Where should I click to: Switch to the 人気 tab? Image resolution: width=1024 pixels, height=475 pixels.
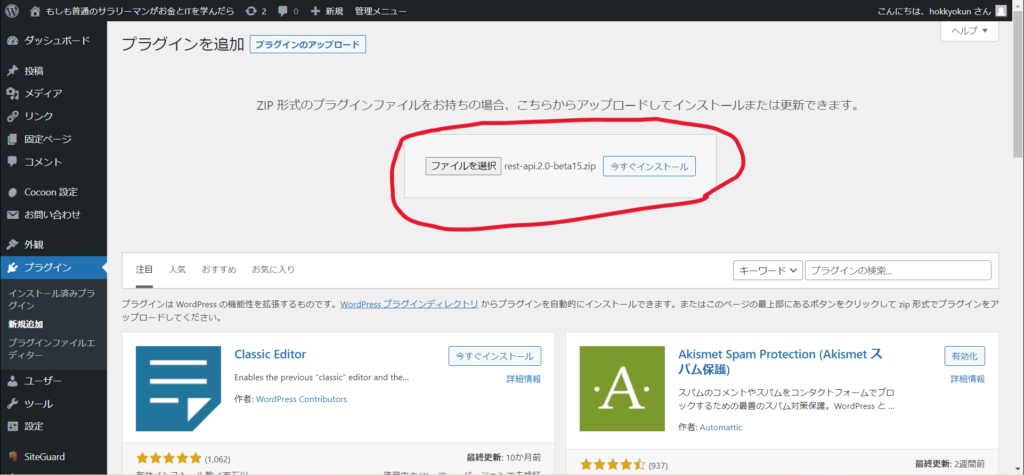177,270
